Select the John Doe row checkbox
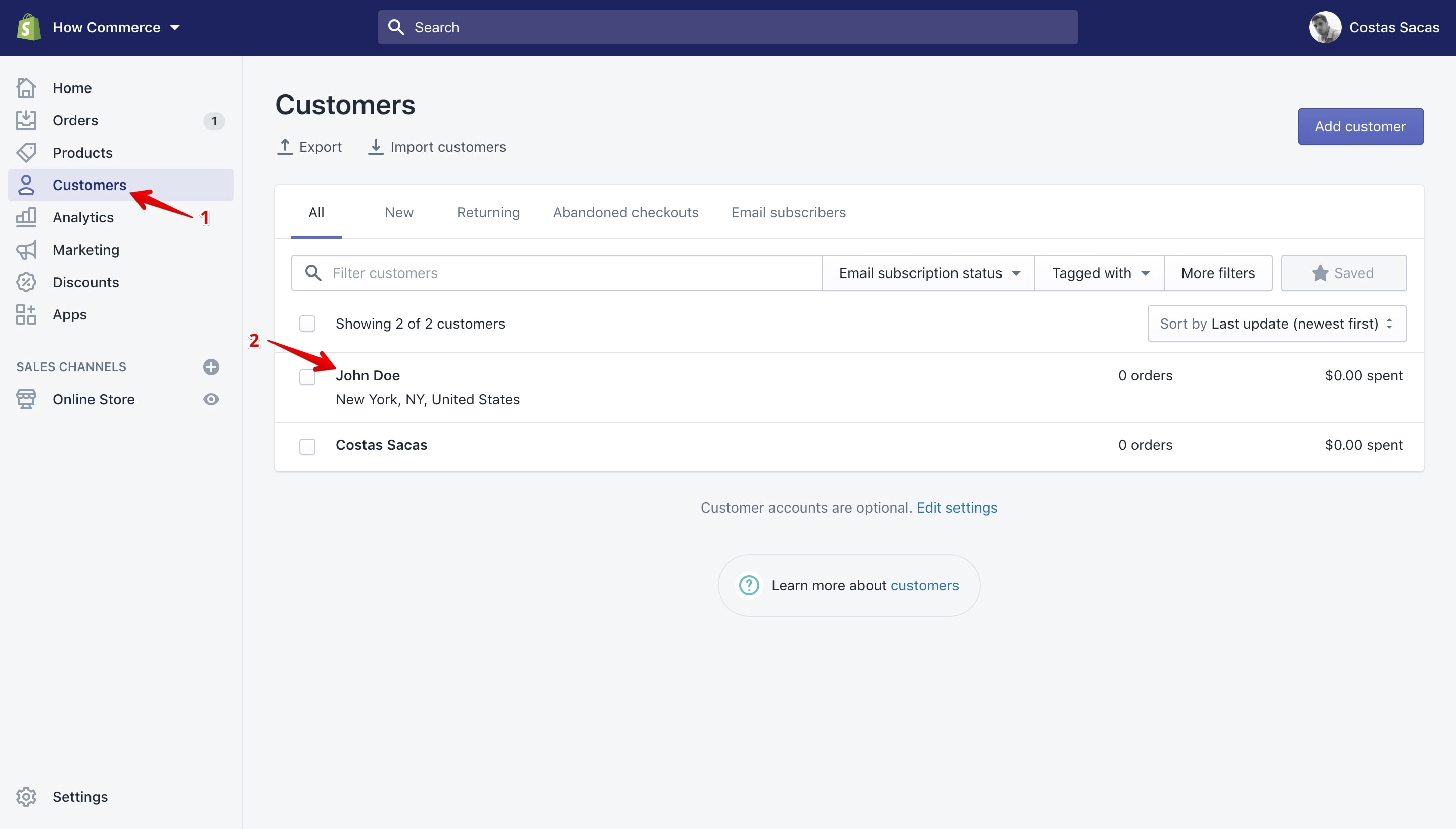 [x=307, y=377]
